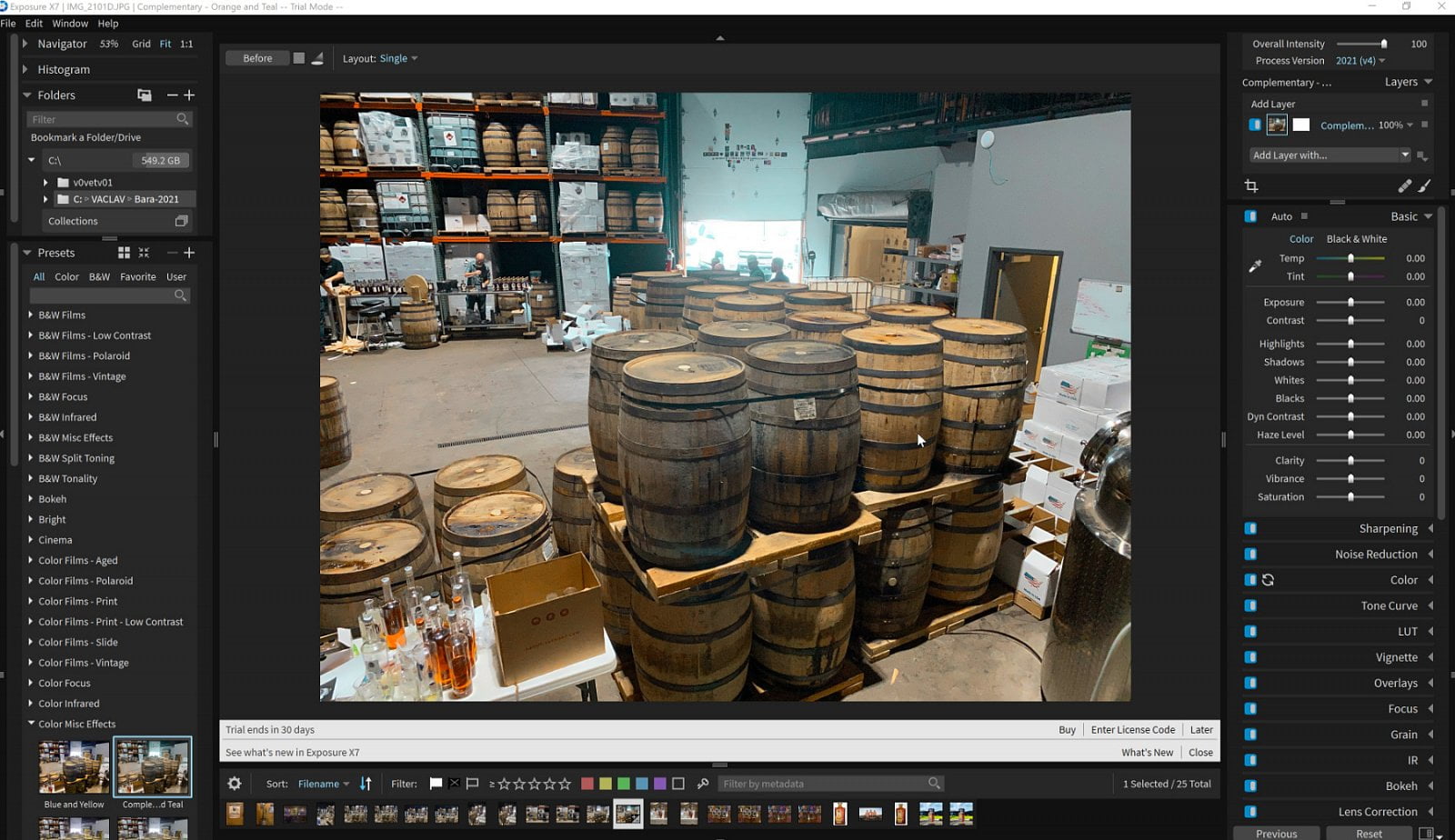Click the Before button

257,58
